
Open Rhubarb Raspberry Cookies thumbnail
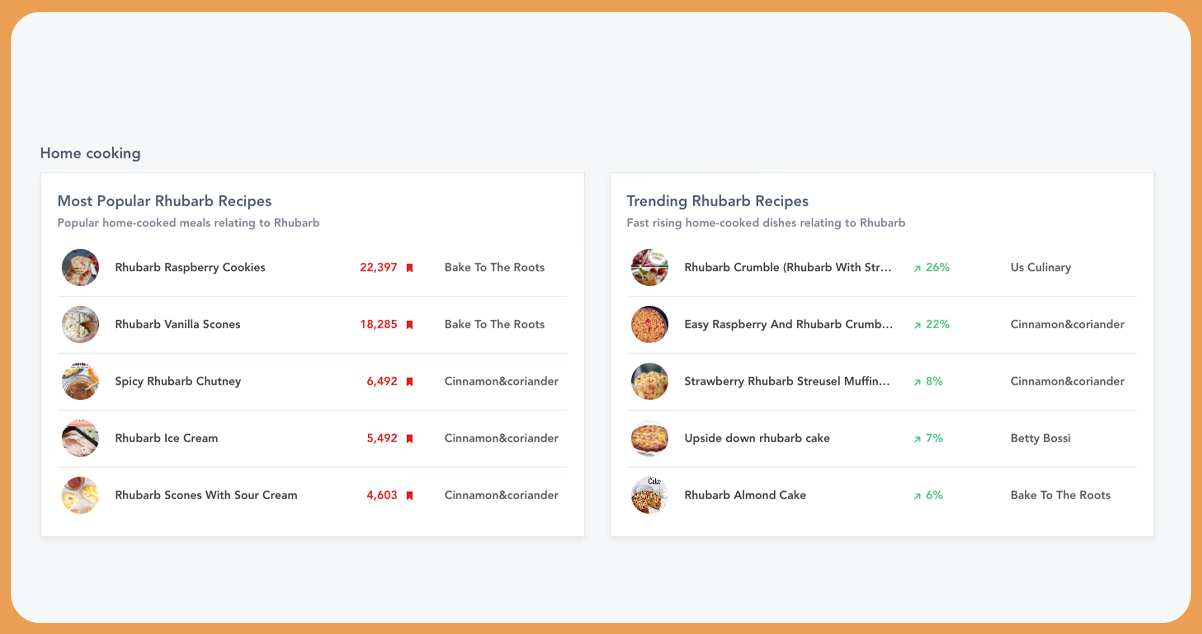click(80, 267)
